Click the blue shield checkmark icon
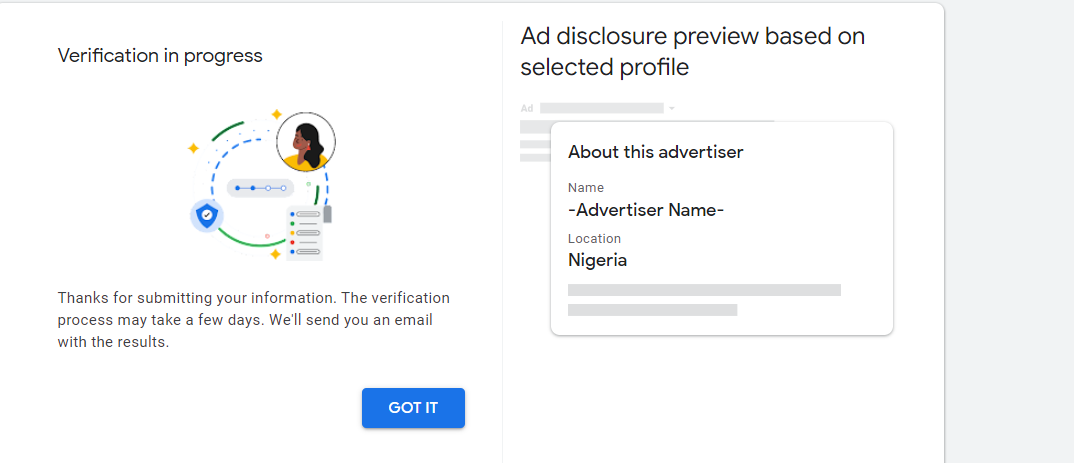1074x463 pixels. click(x=206, y=214)
